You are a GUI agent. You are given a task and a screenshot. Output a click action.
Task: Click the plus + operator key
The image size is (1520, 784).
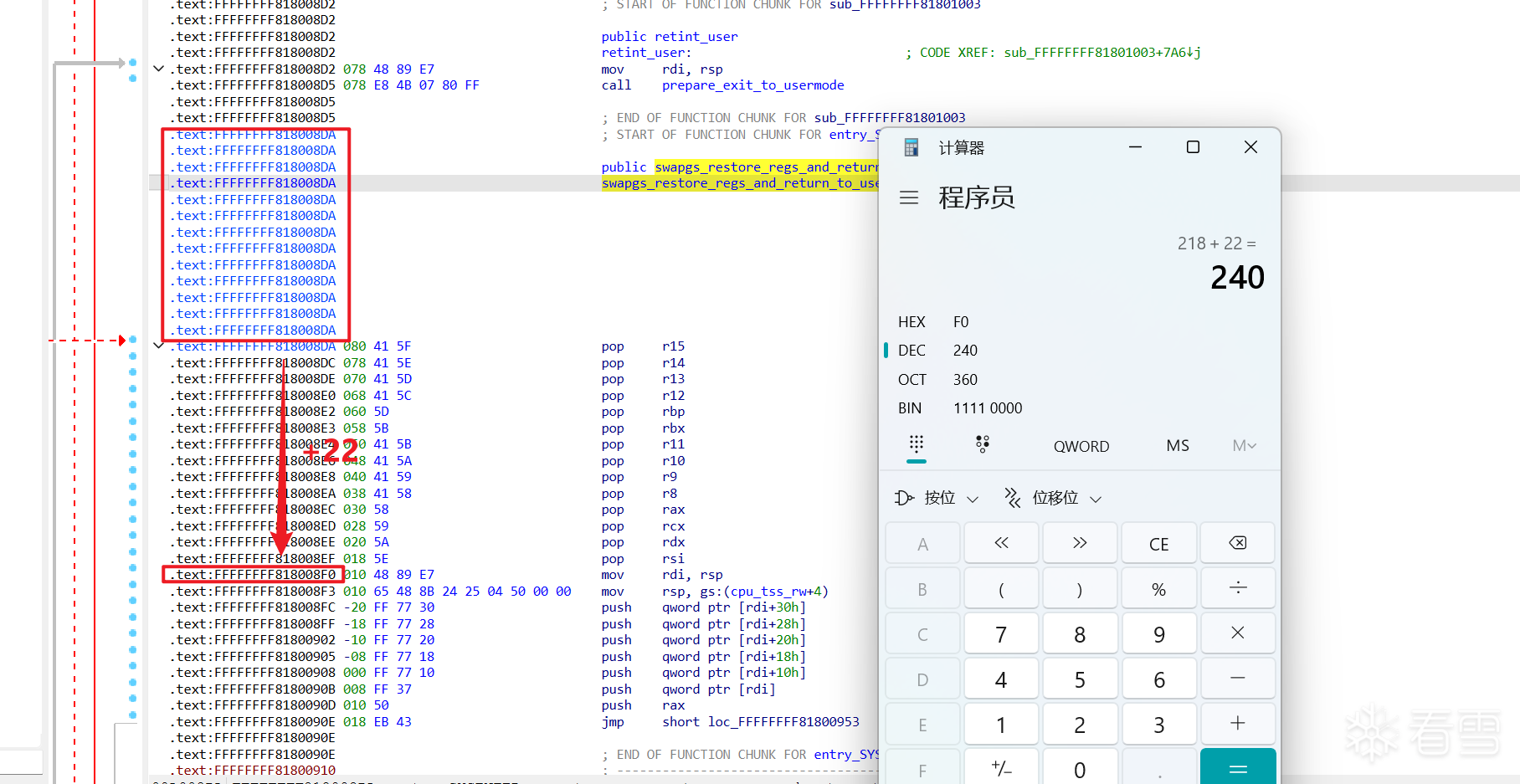[1238, 724]
